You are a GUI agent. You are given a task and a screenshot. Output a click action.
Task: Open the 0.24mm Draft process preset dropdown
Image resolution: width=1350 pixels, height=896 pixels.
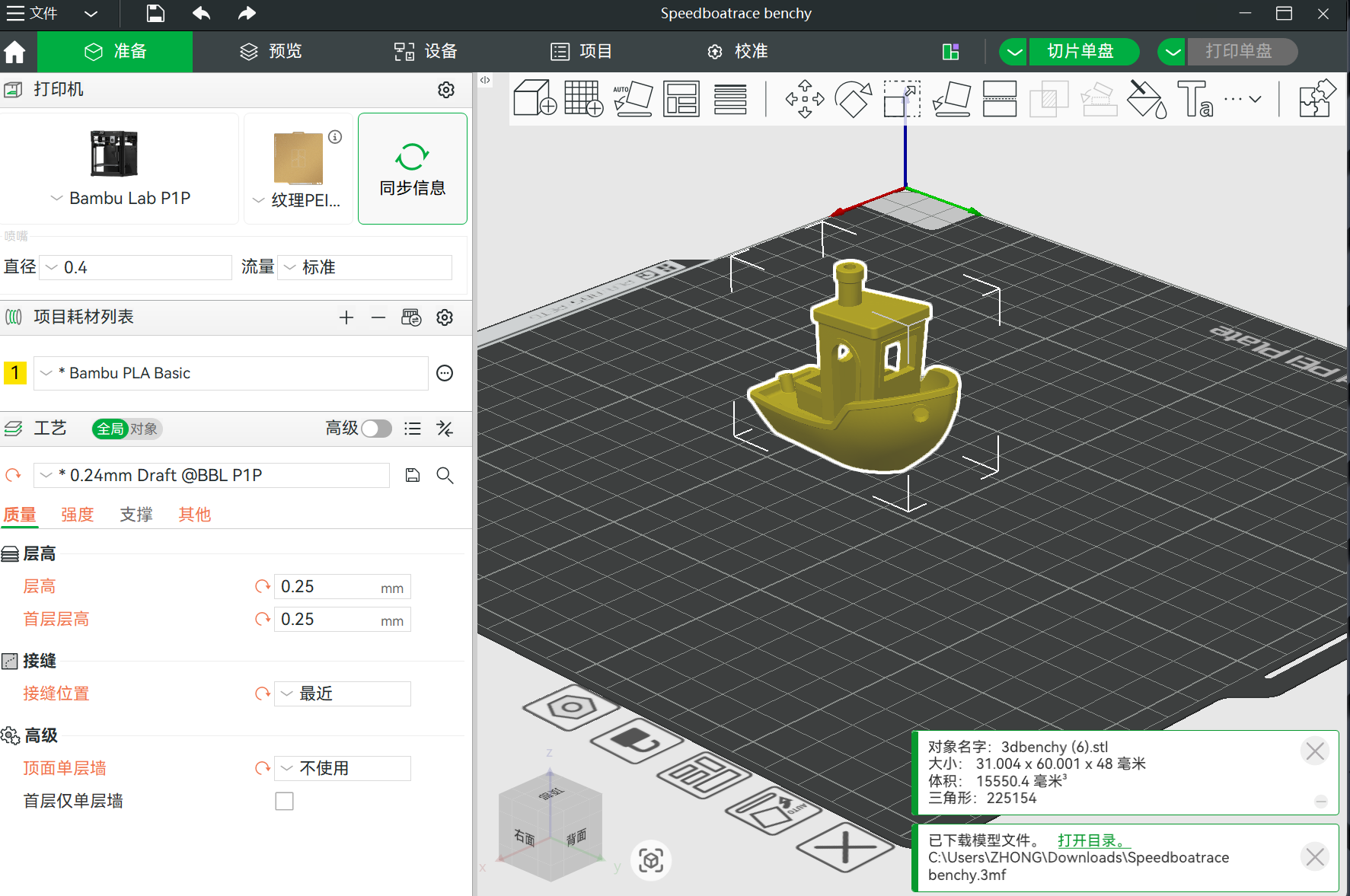[212, 475]
